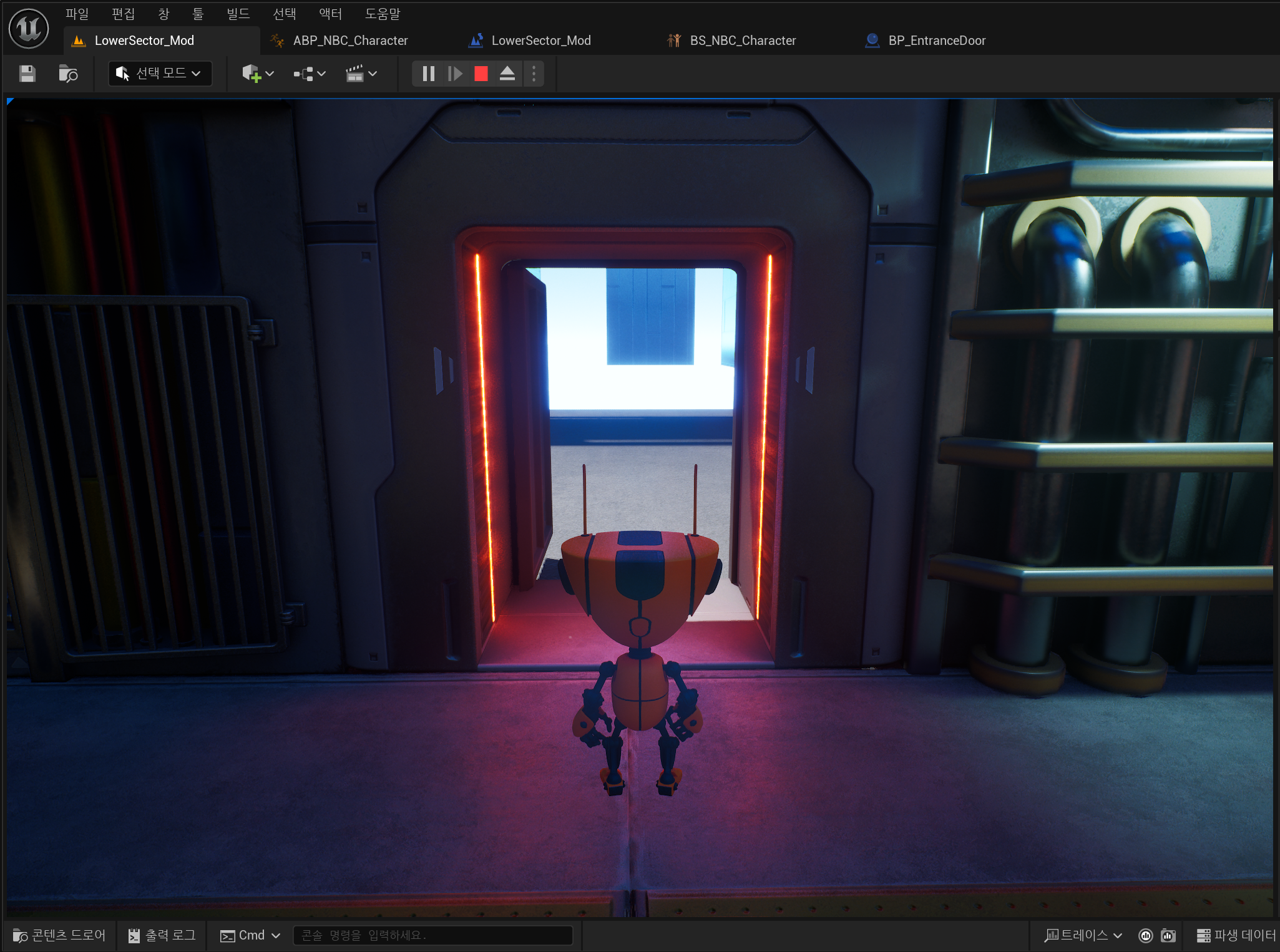
Task: Open the three-dot play options menu
Action: (x=534, y=74)
